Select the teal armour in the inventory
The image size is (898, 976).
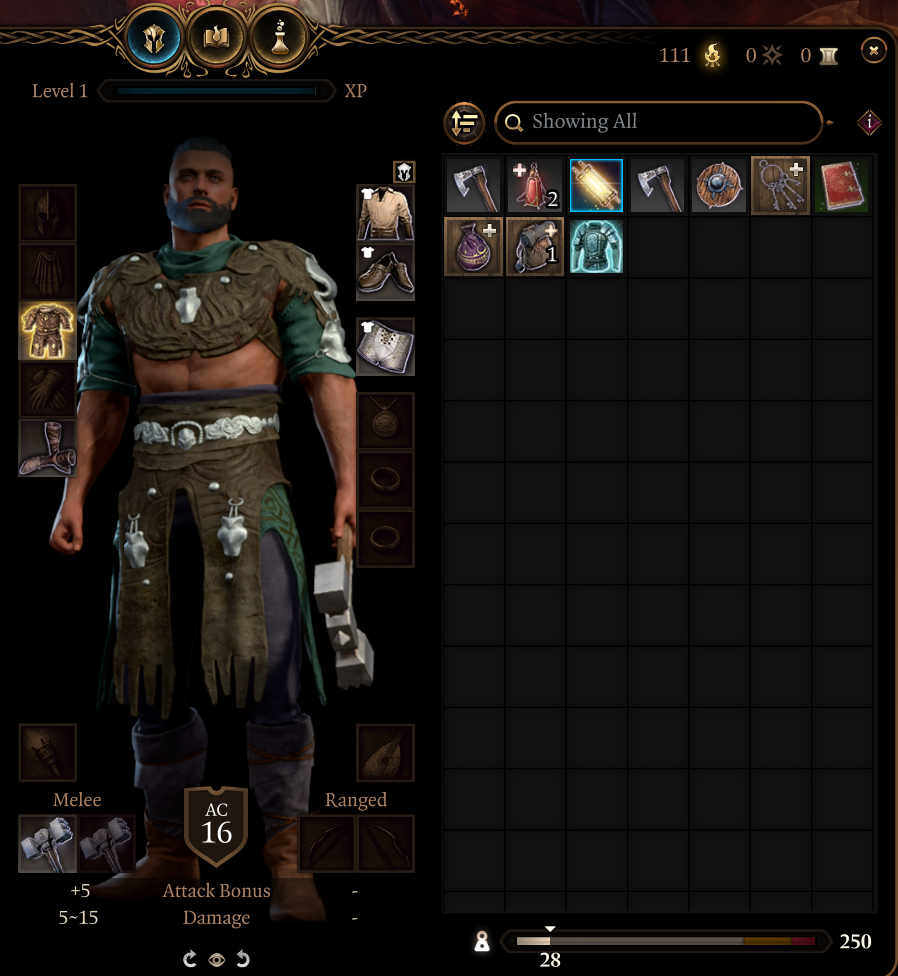pyautogui.click(x=596, y=246)
